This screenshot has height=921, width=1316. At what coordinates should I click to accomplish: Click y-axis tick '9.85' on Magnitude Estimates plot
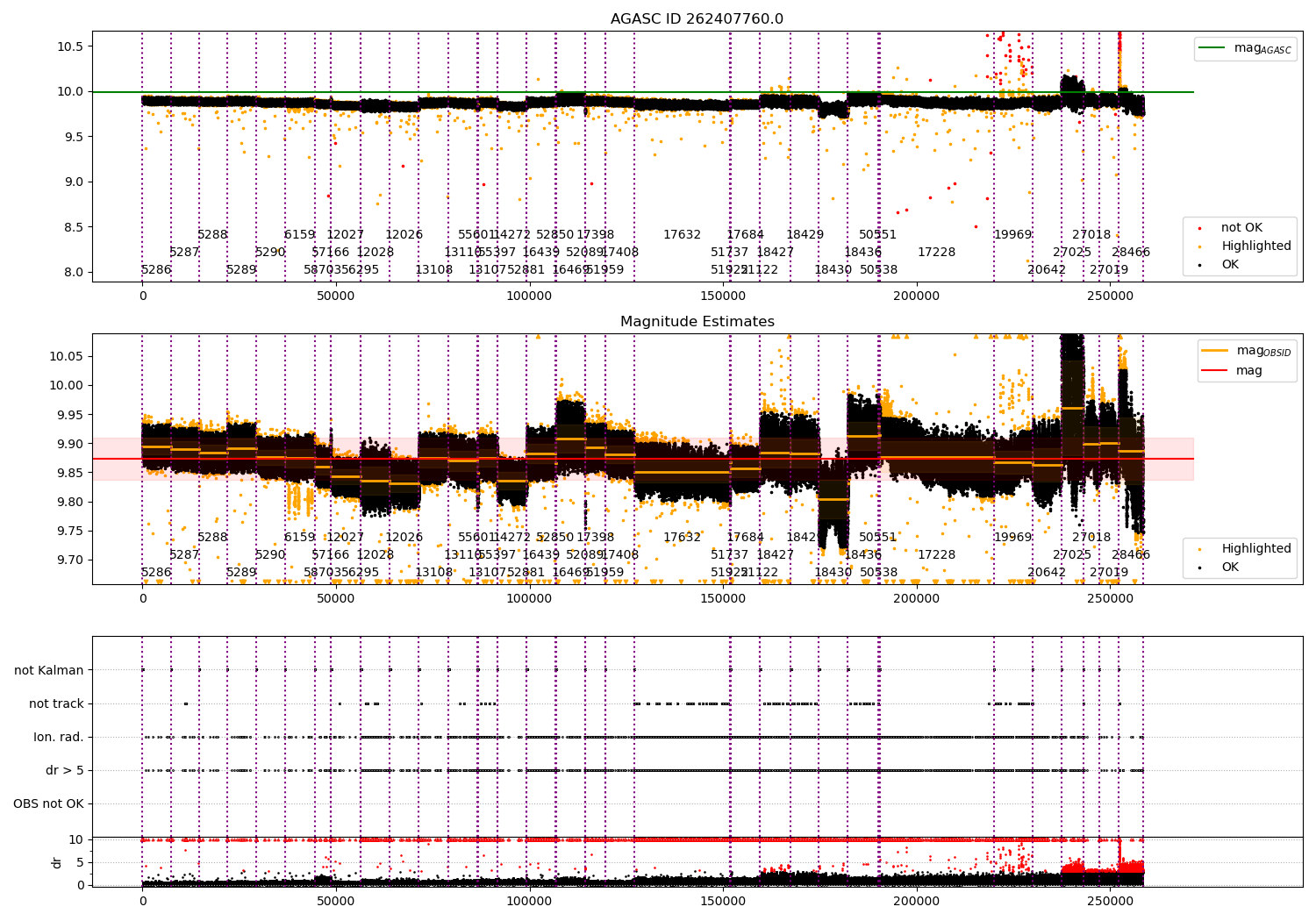point(71,473)
